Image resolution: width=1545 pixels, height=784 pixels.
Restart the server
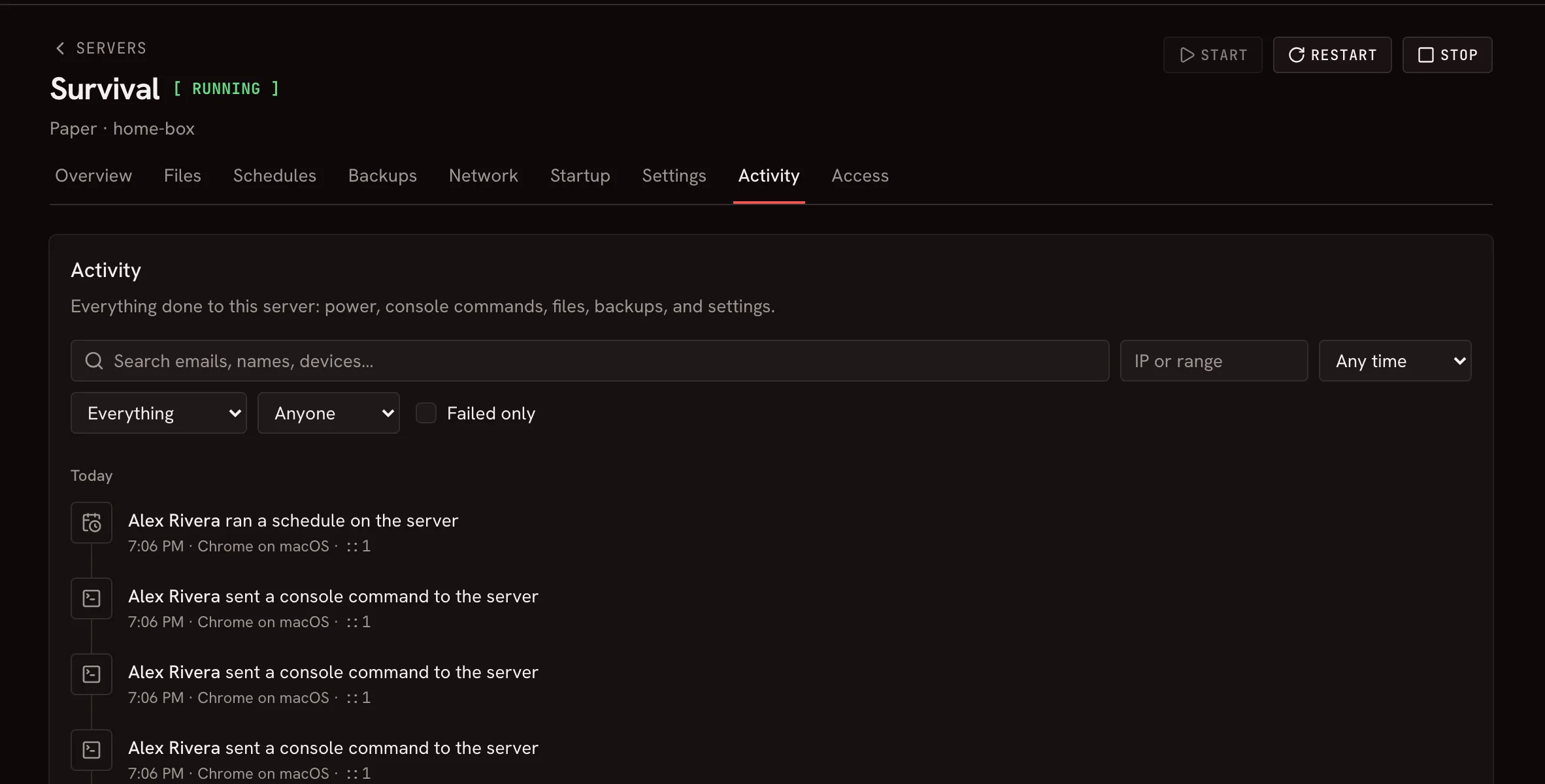1332,55
